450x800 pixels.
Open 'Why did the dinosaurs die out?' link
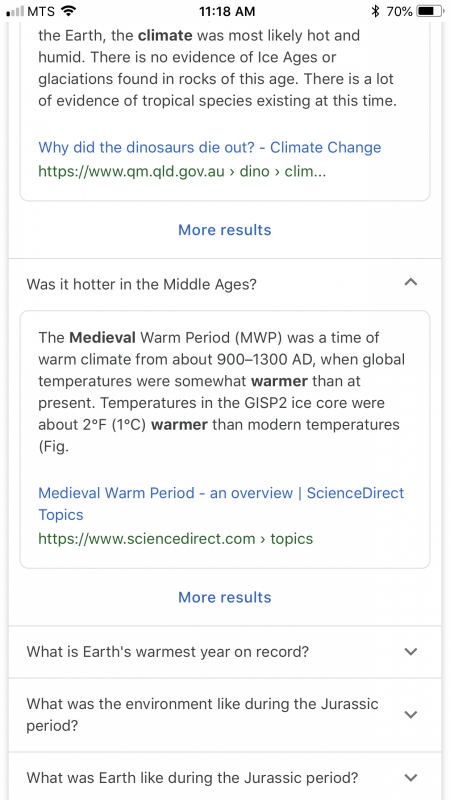pos(210,147)
